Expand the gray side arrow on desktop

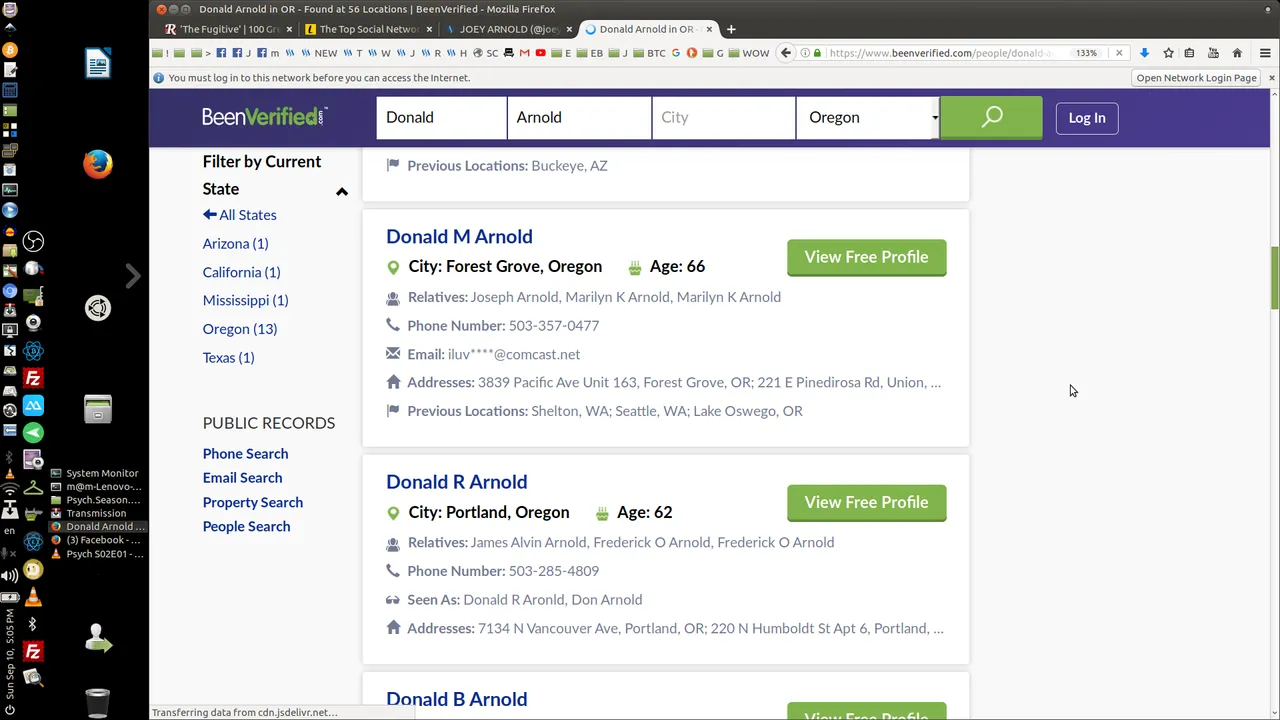(132, 275)
